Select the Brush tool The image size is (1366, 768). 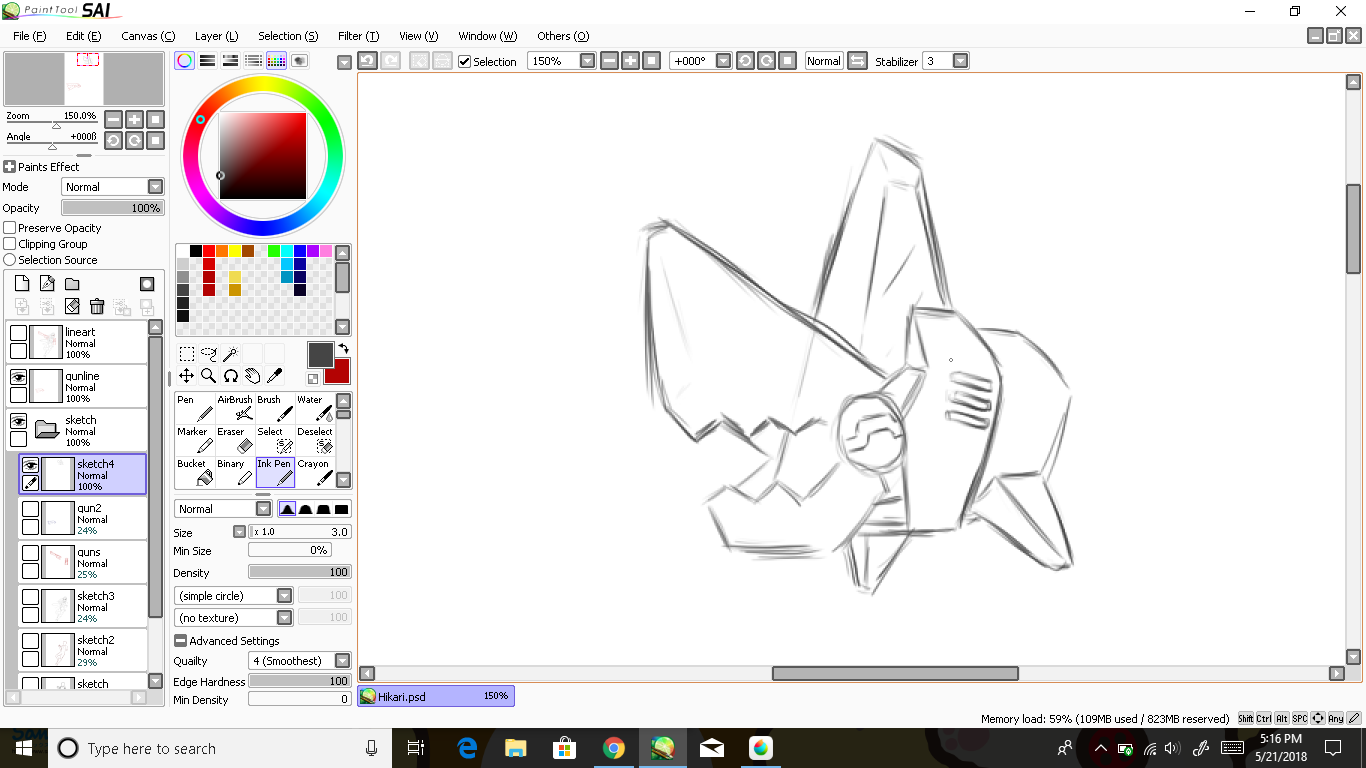point(275,408)
